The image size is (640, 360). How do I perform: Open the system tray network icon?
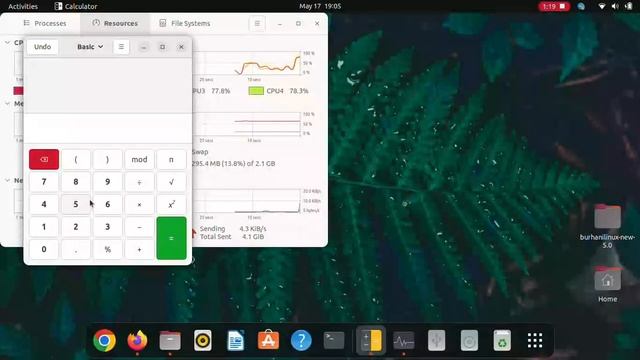(602, 6)
